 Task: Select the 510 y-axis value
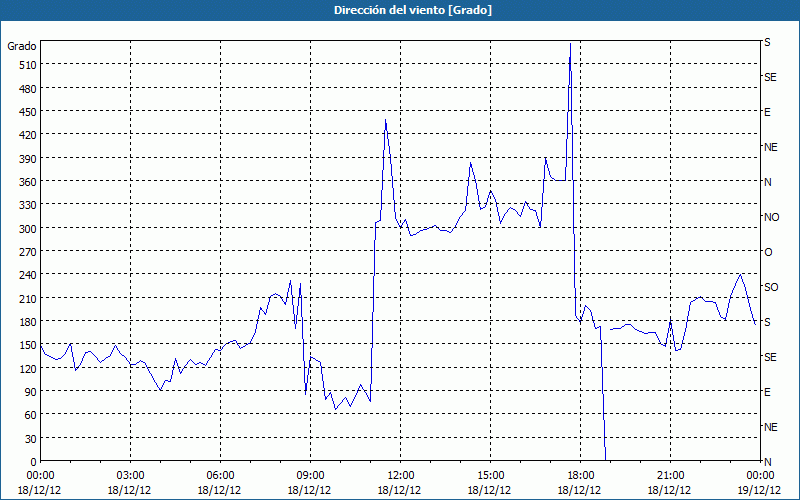click(x=29, y=65)
